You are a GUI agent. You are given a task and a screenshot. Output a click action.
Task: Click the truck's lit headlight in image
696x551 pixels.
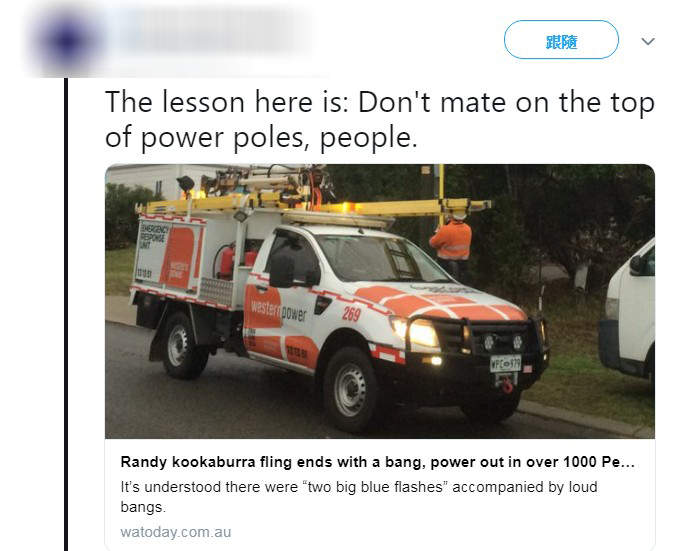[420, 332]
